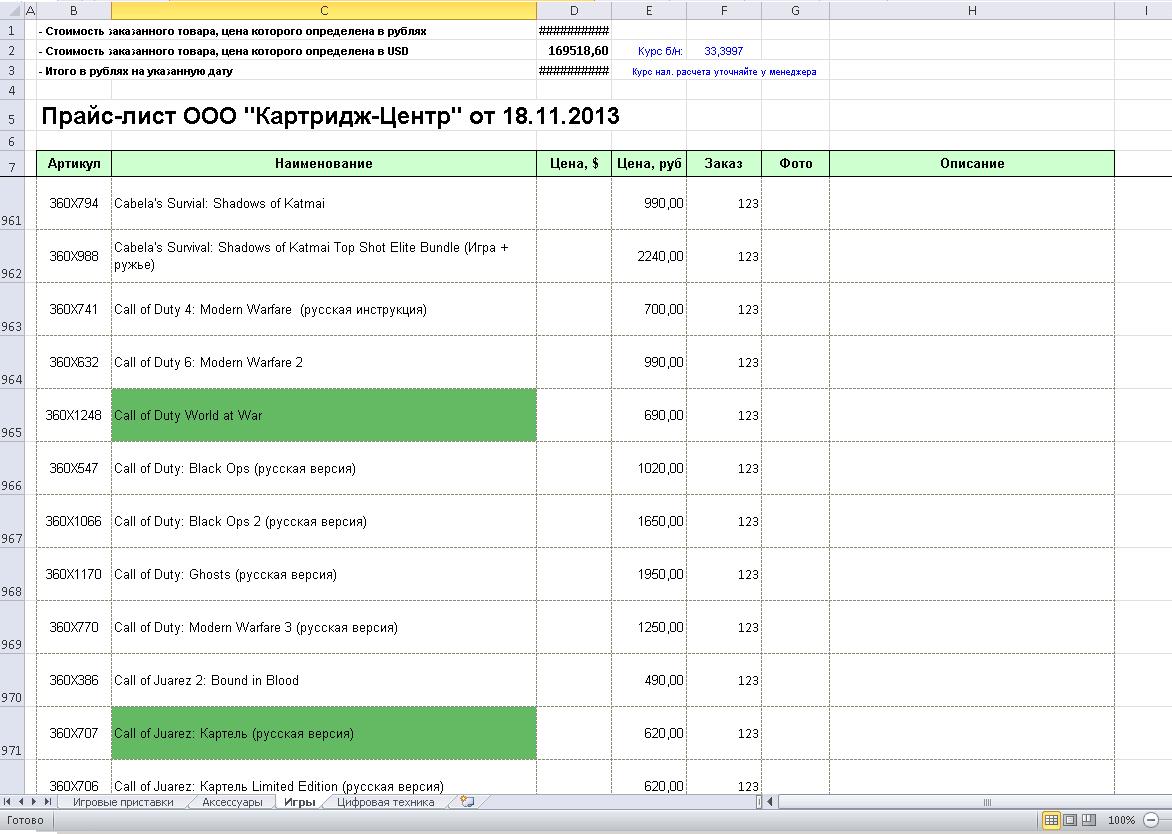This screenshot has width=1172, height=834.
Task: Switch to Page Break Preview icon
Action: tap(1088, 820)
